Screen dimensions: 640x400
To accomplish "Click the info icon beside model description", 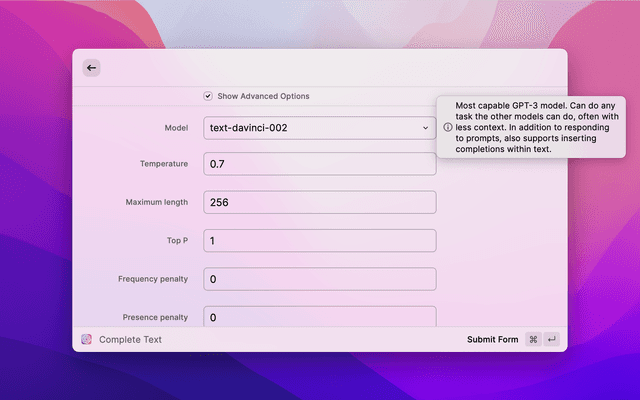I will coord(447,127).
